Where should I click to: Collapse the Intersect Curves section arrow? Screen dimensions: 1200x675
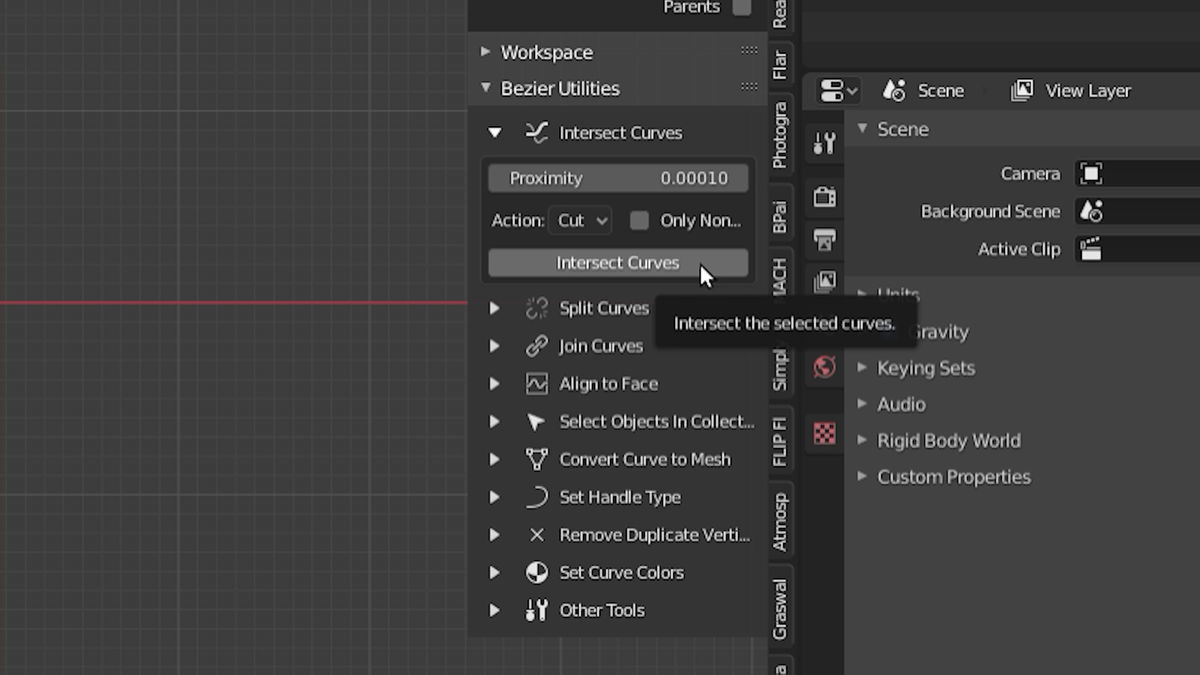pos(494,132)
